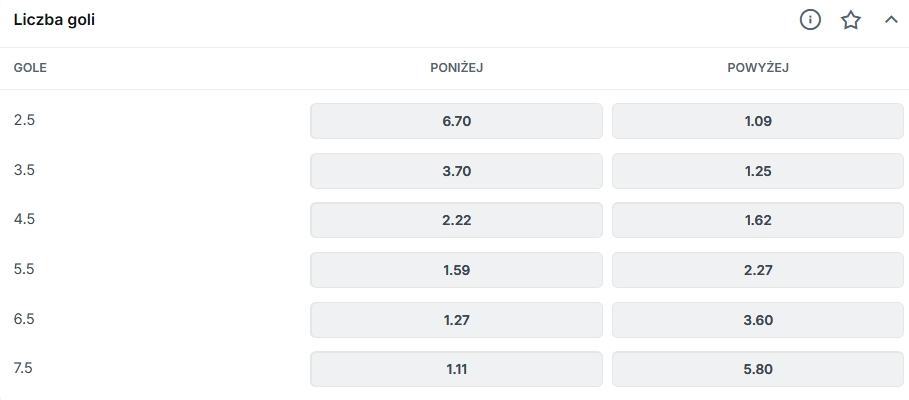Click the POWYŻEJ column header
This screenshot has width=909, height=400.
click(758, 68)
